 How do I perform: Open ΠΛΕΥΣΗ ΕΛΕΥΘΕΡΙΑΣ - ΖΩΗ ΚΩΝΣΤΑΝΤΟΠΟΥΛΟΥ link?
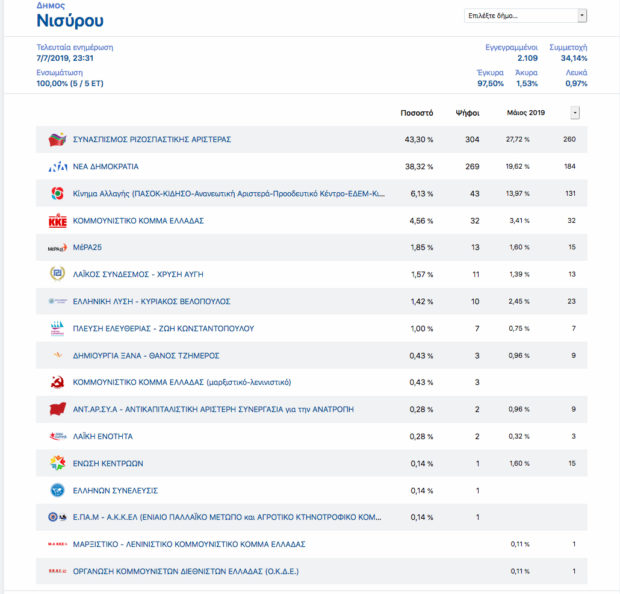coord(163,328)
